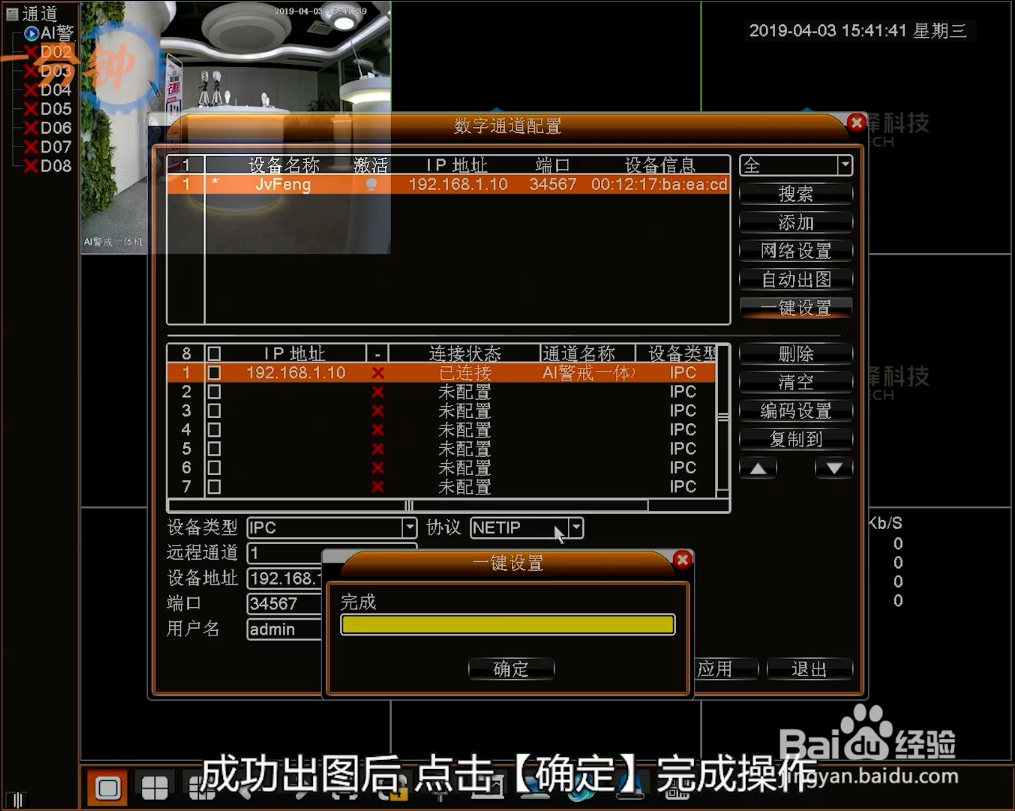Select the single-screen layout icon

(x=107, y=789)
